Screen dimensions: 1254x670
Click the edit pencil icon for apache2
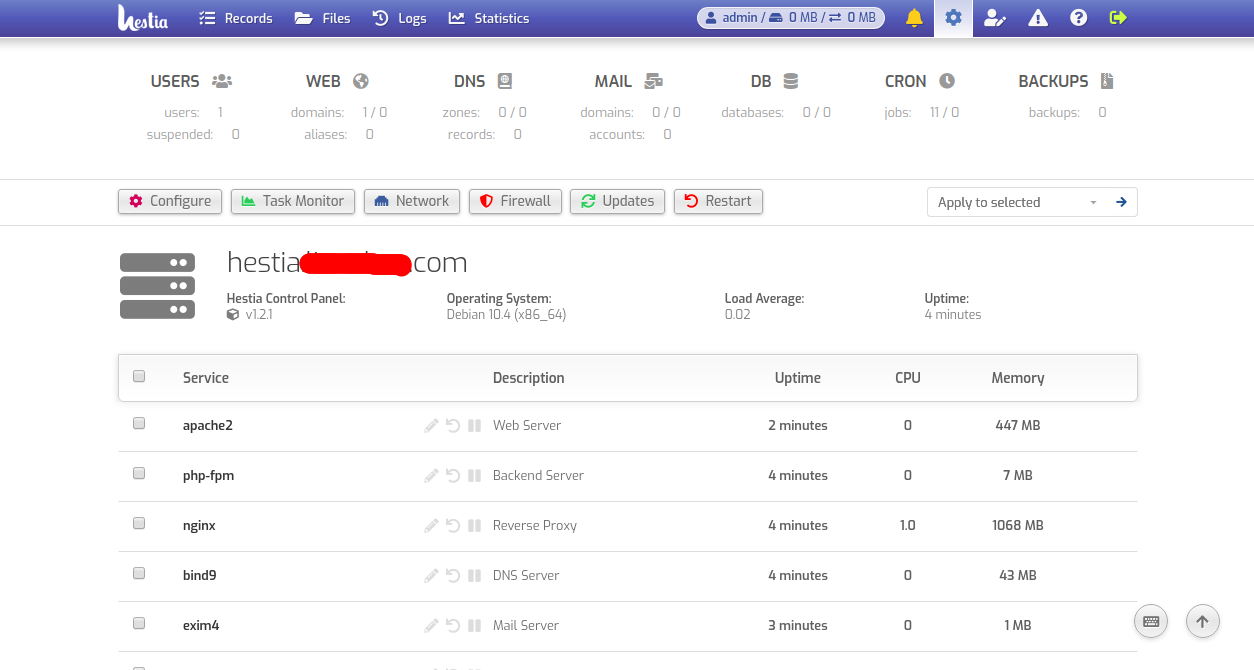(x=431, y=425)
